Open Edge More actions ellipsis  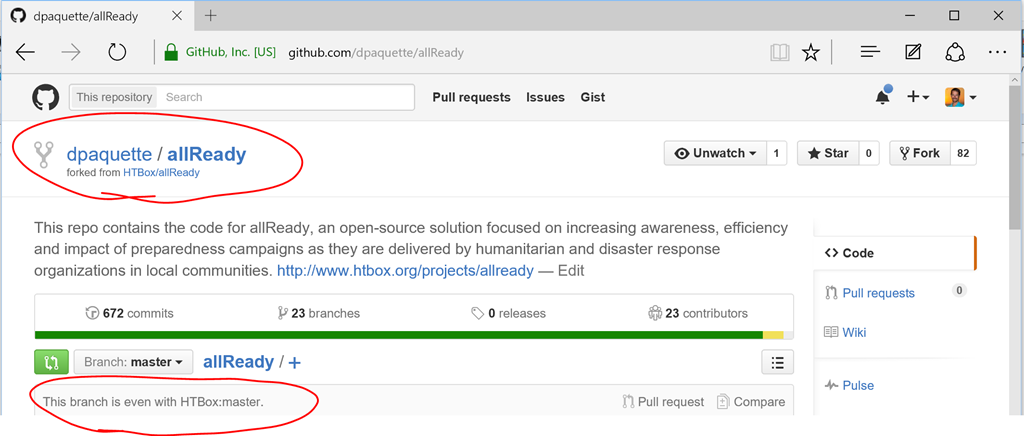998,52
